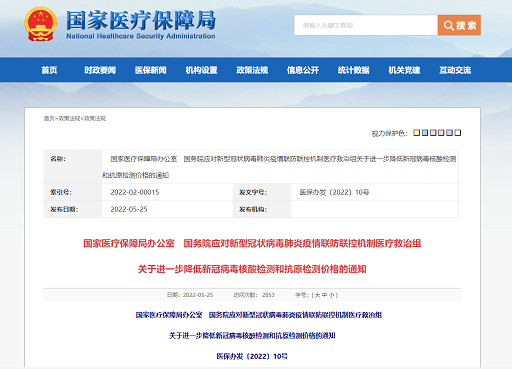Click the national emblem logo

click(40, 24)
